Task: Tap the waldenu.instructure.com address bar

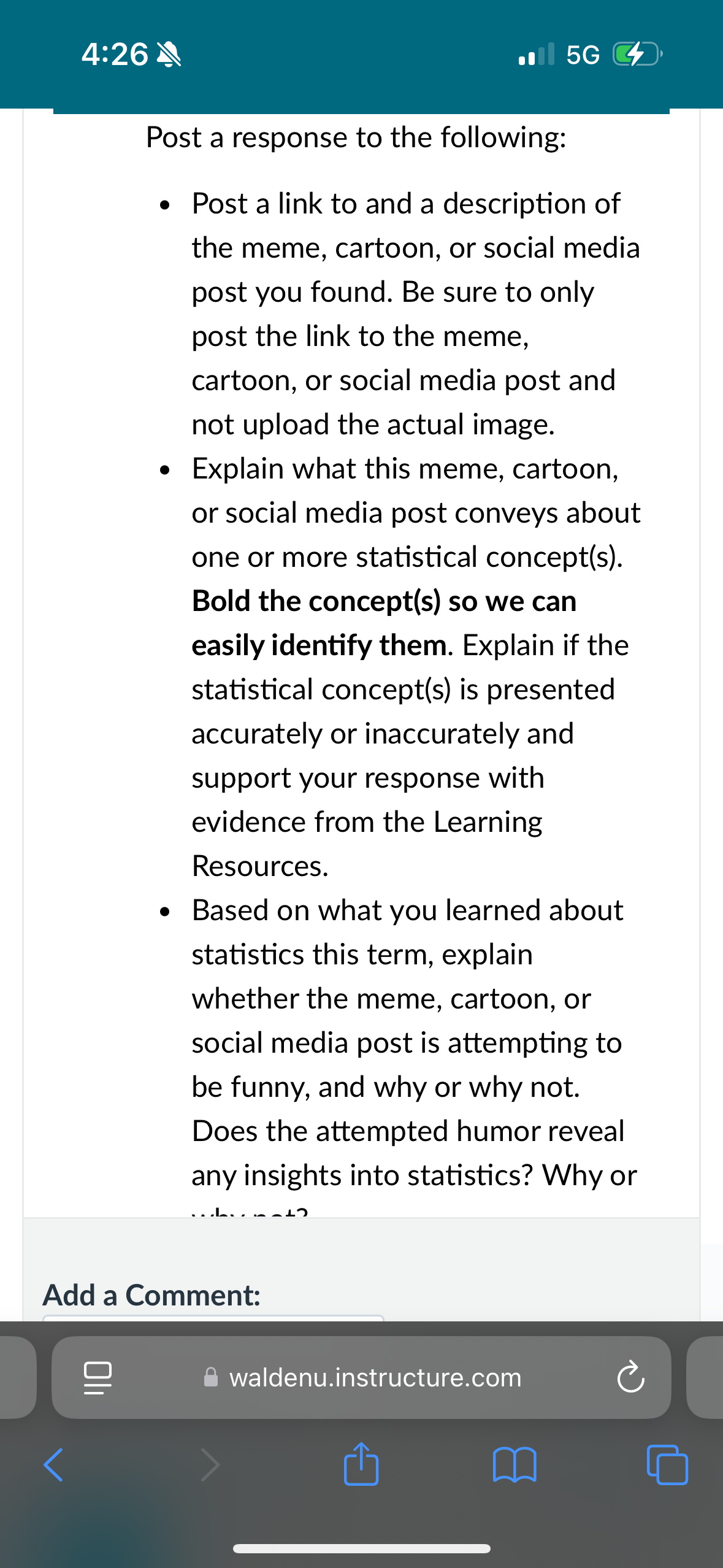Action: point(361,1377)
